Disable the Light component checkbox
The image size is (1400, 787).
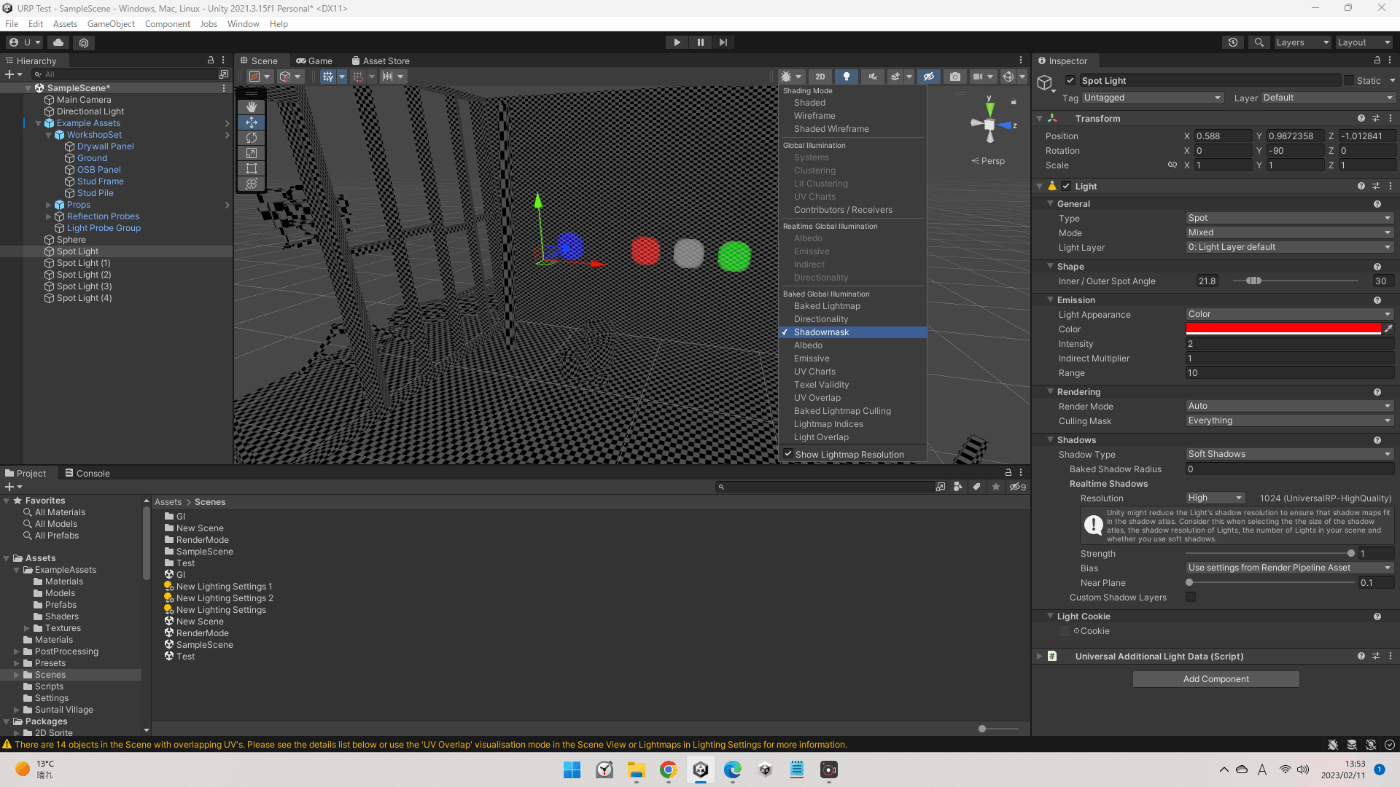point(1066,186)
